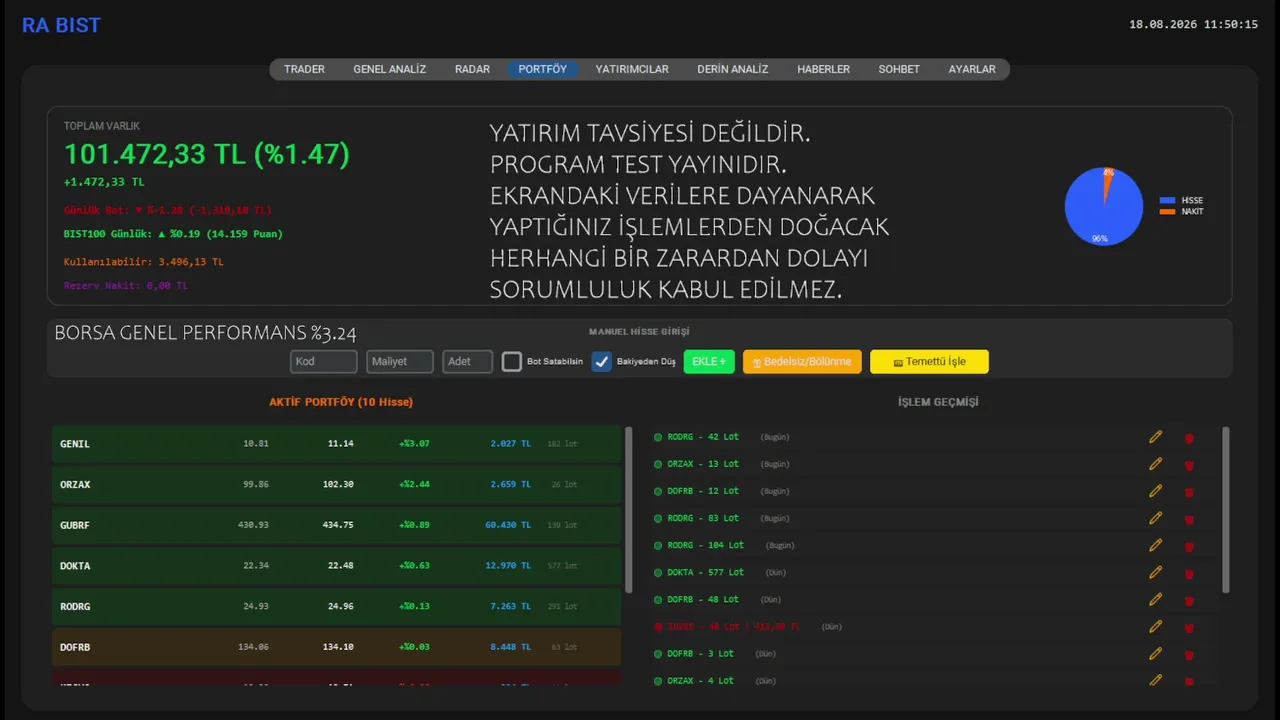Click the Rezerv Nakit 0,00 TL text
This screenshot has height=720, width=1280.
pyautogui.click(x=125, y=286)
